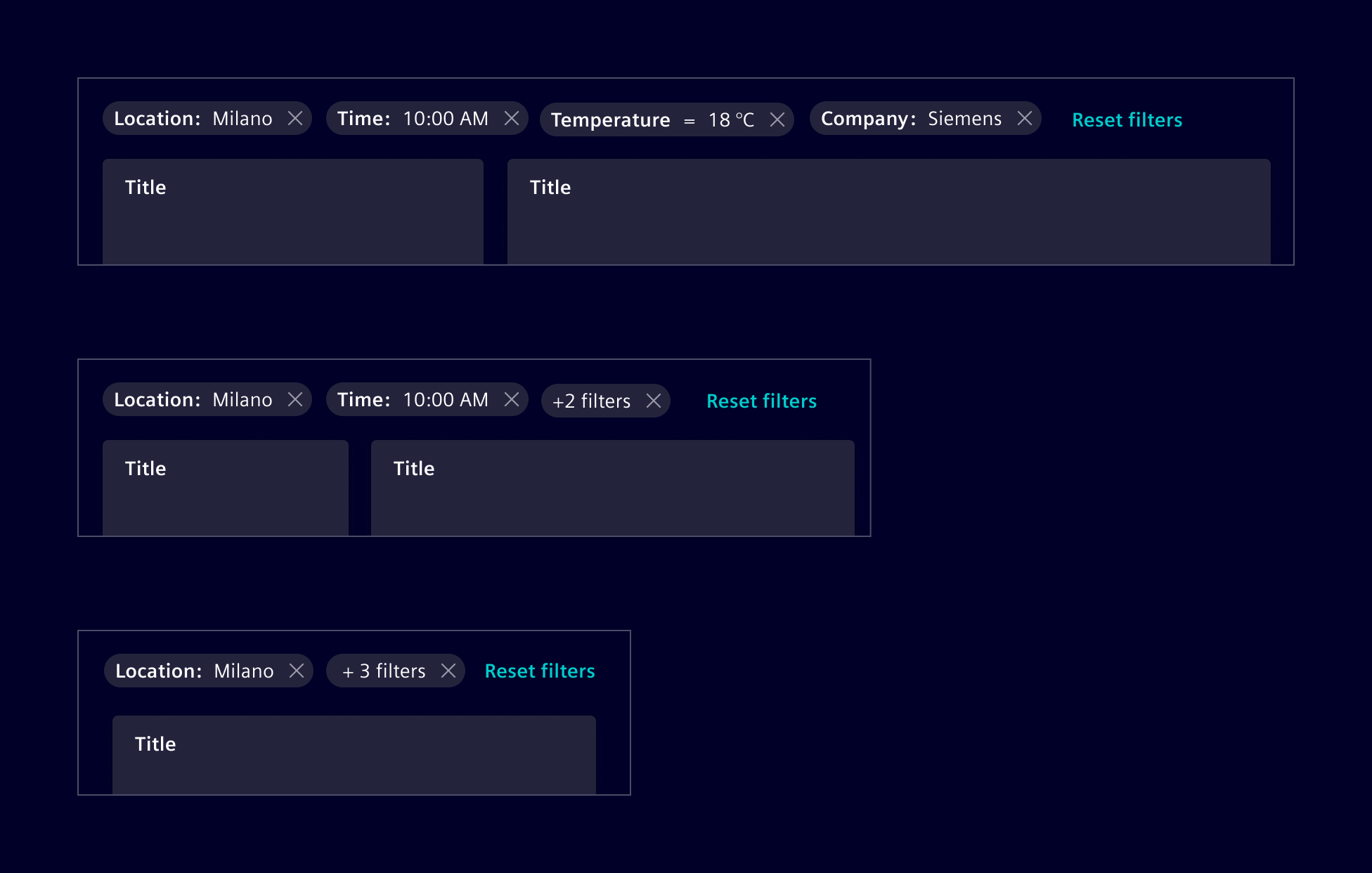The image size is (1372, 873).
Task: Clear the Company Siemens filter chip
Action: (x=1025, y=118)
